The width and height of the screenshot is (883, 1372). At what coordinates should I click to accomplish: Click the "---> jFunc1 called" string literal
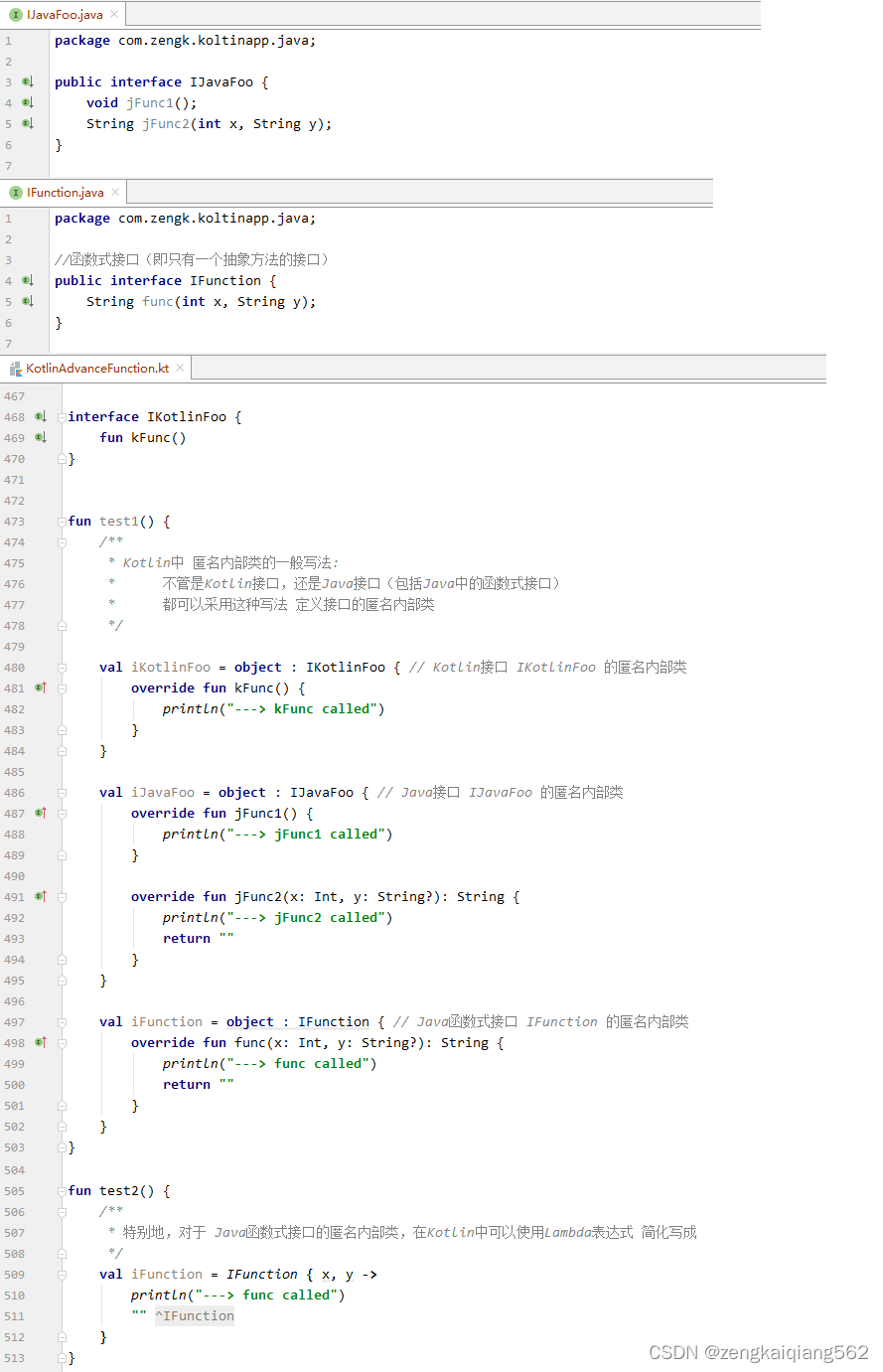click(x=305, y=834)
